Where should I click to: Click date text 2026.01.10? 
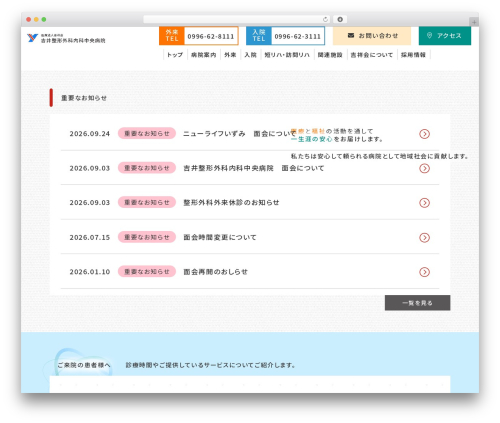coord(90,272)
